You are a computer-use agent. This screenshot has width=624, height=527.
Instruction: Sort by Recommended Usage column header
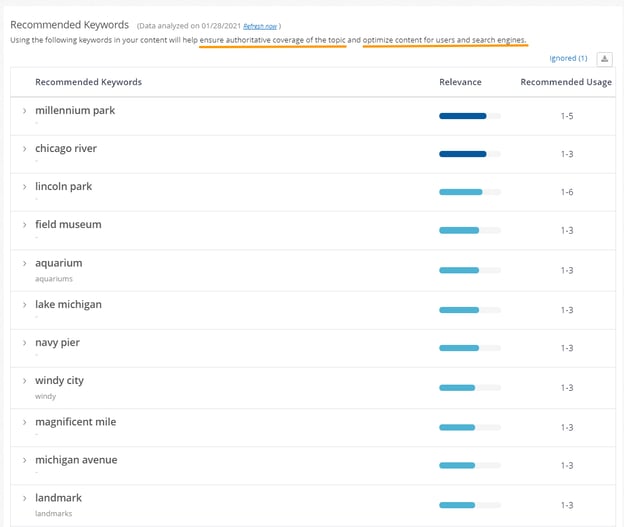(566, 82)
